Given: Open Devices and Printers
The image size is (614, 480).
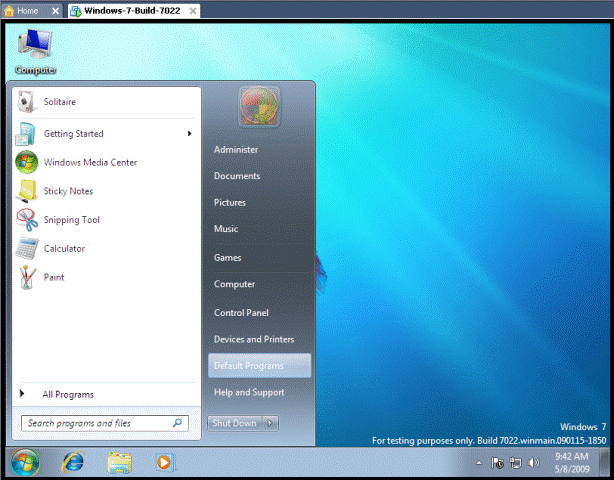Looking at the screenshot, I should pos(254,339).
